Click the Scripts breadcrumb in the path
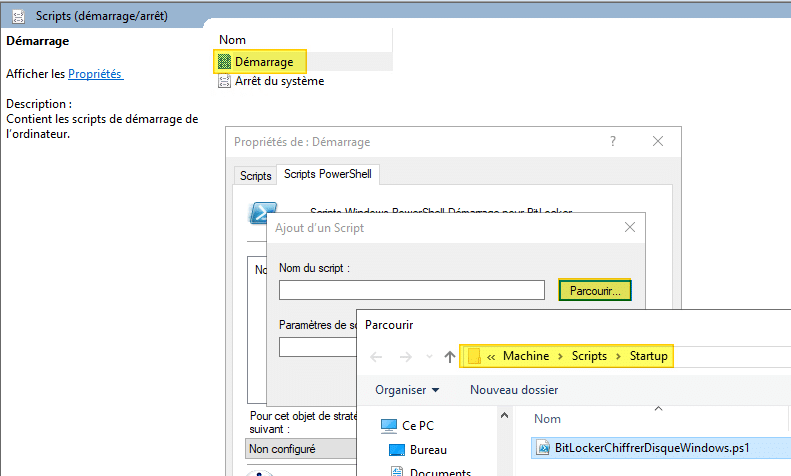791x476 pixels. click(589, 356)
